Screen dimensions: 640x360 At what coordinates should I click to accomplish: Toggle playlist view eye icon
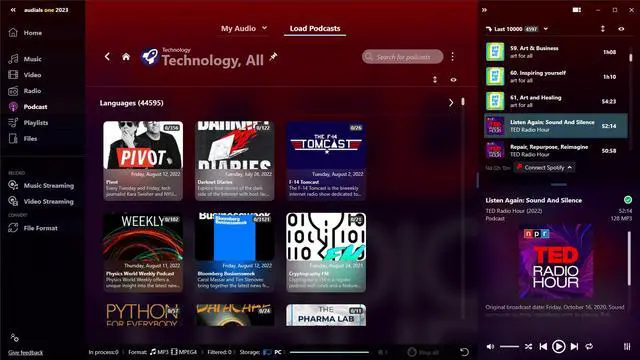pos(621,29)
